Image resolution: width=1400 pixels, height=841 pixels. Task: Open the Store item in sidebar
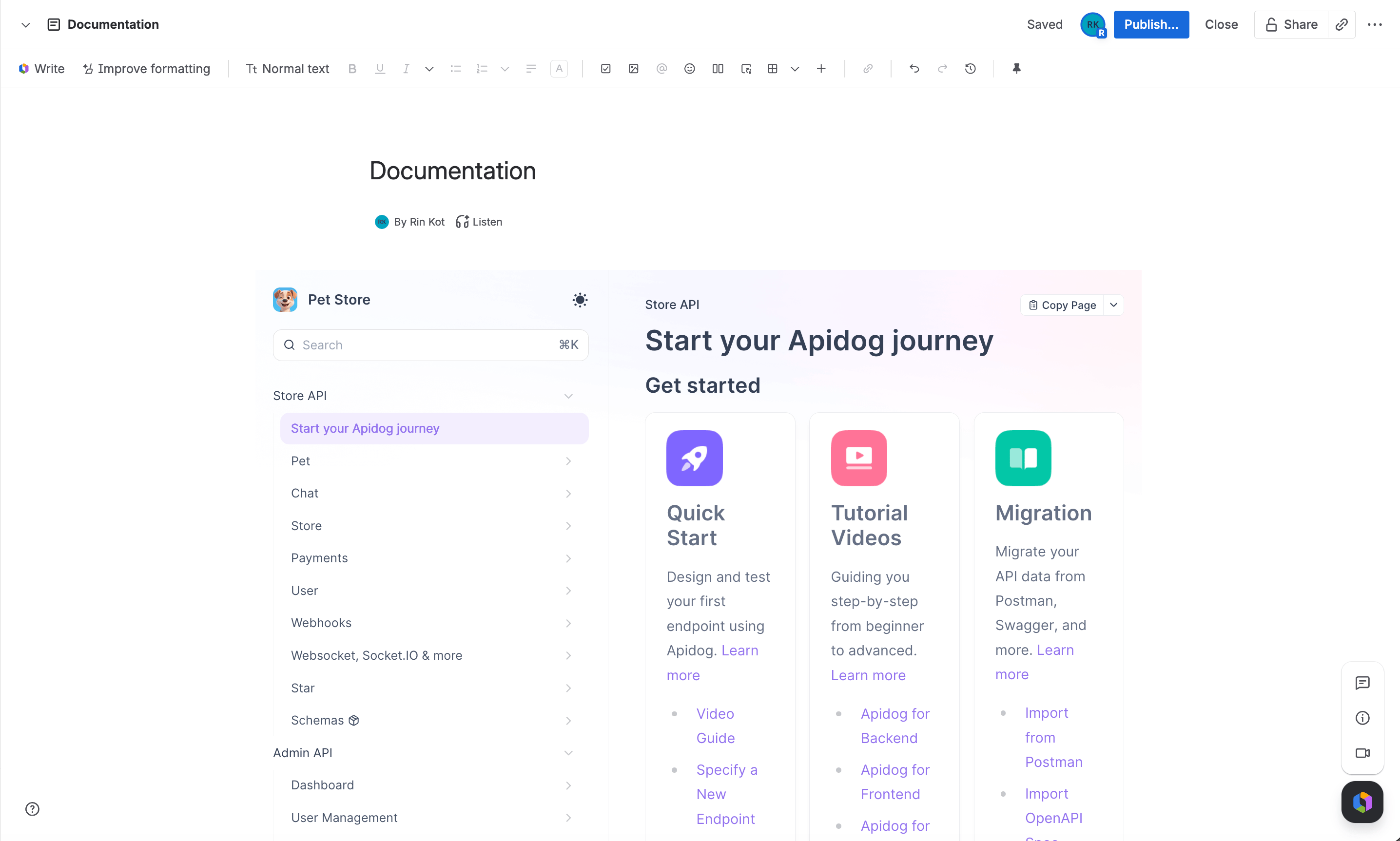point(434,526)
